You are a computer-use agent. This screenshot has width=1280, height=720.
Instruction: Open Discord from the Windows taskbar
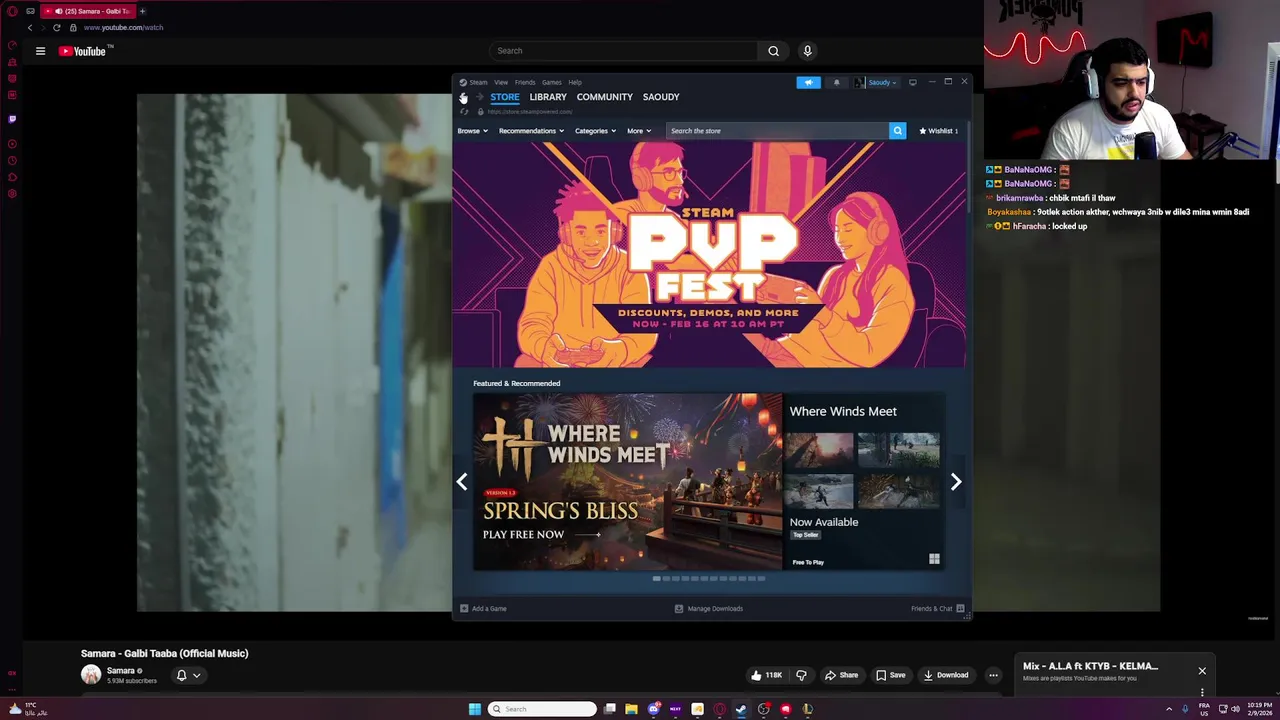pyautogui.click(x=653, y=709)
